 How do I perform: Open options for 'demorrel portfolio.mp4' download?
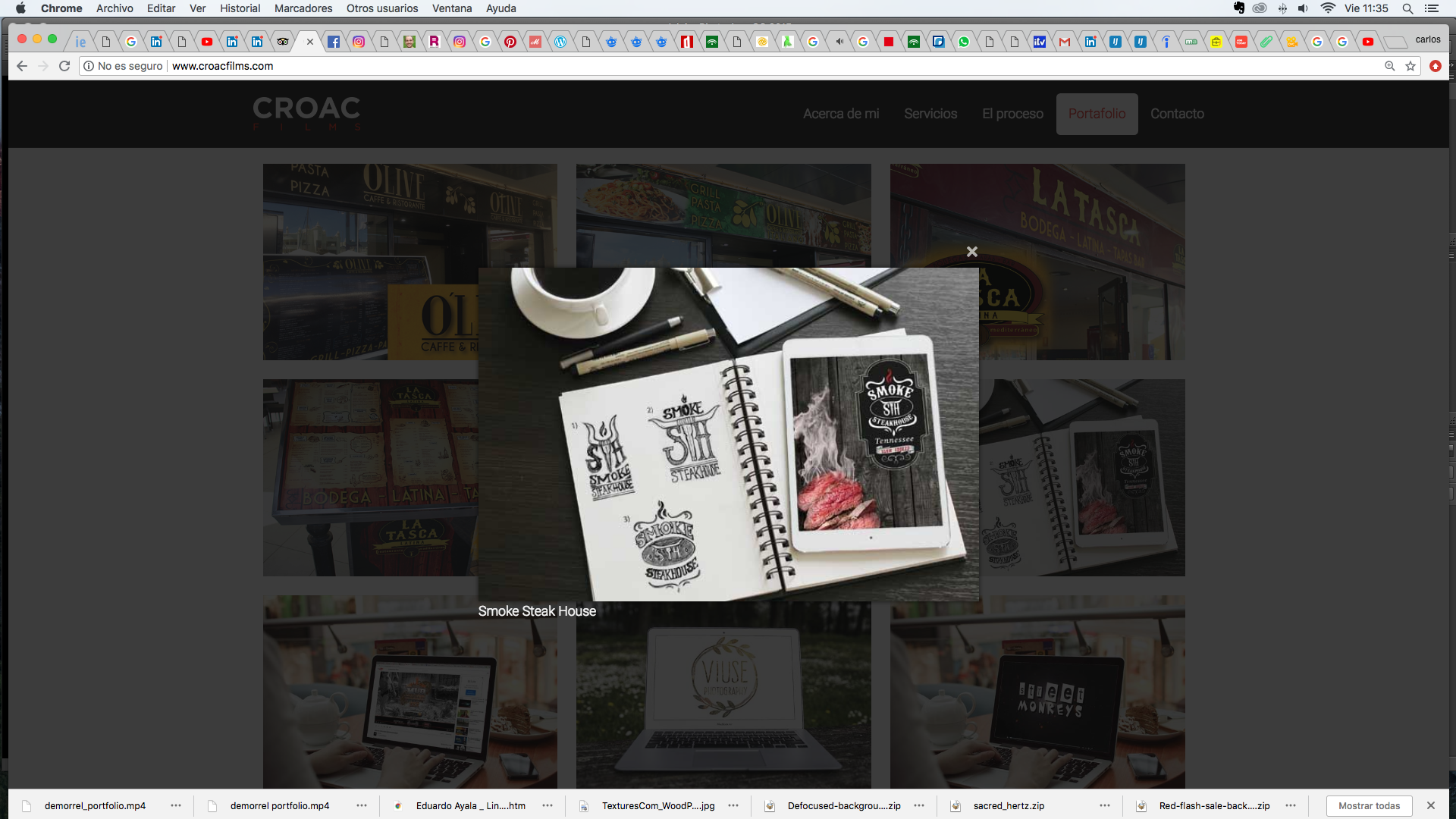(362, 806)
